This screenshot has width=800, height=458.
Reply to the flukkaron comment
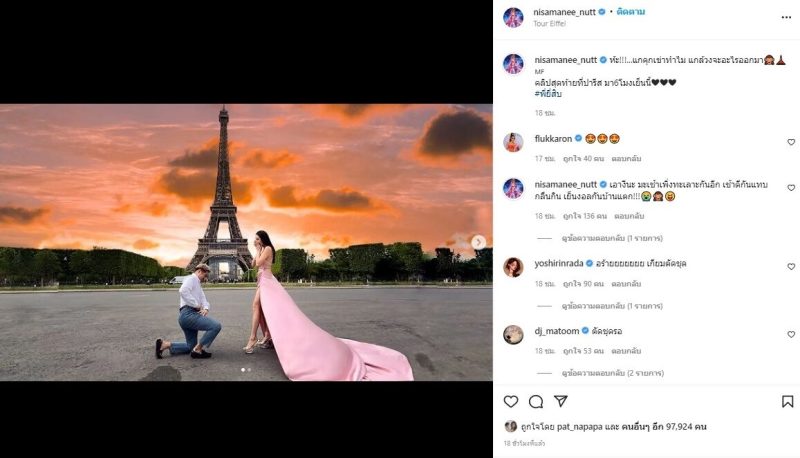626,159
